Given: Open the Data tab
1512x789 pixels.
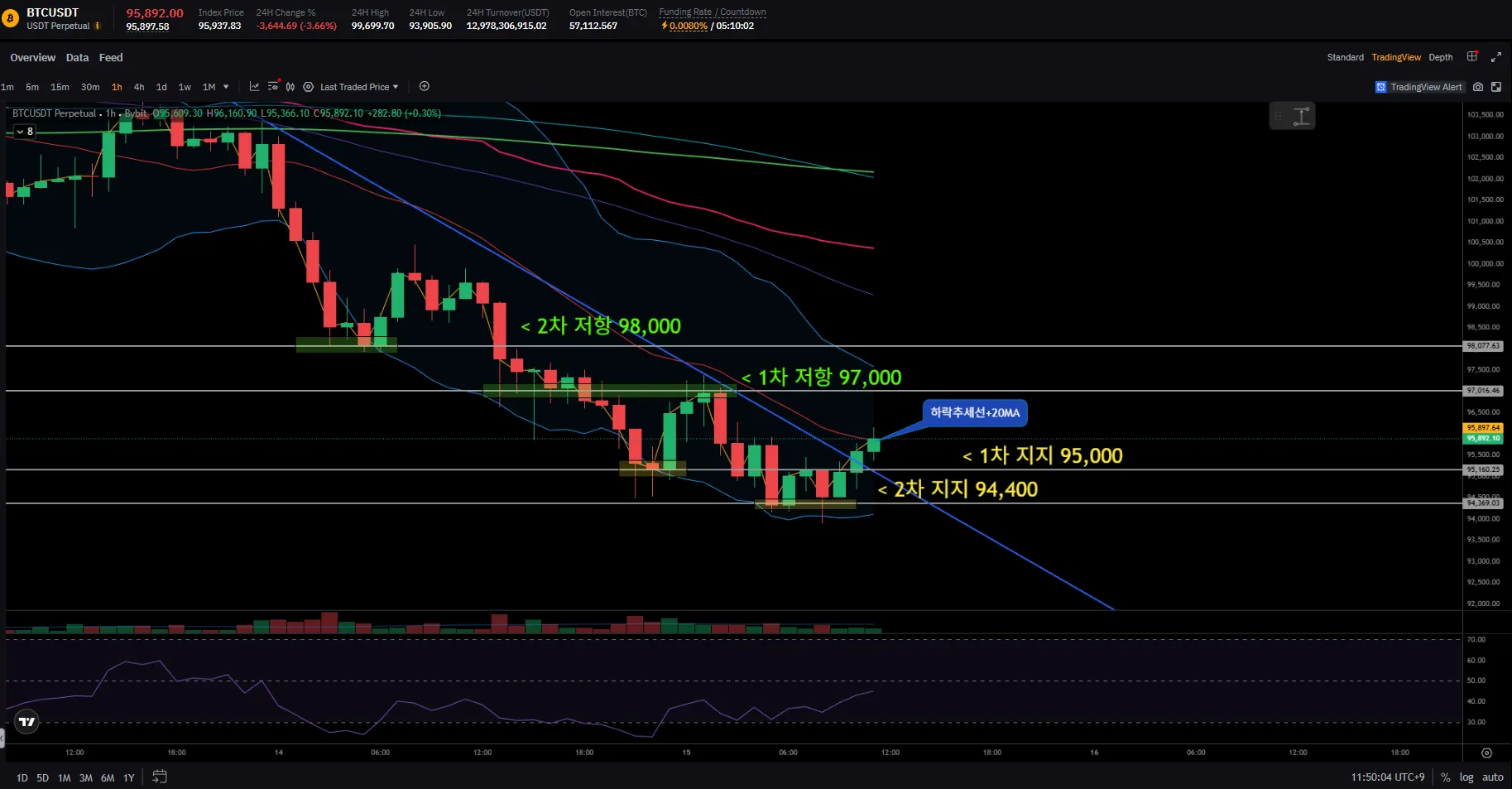Looking at the screenshot, I should point(77,58).
